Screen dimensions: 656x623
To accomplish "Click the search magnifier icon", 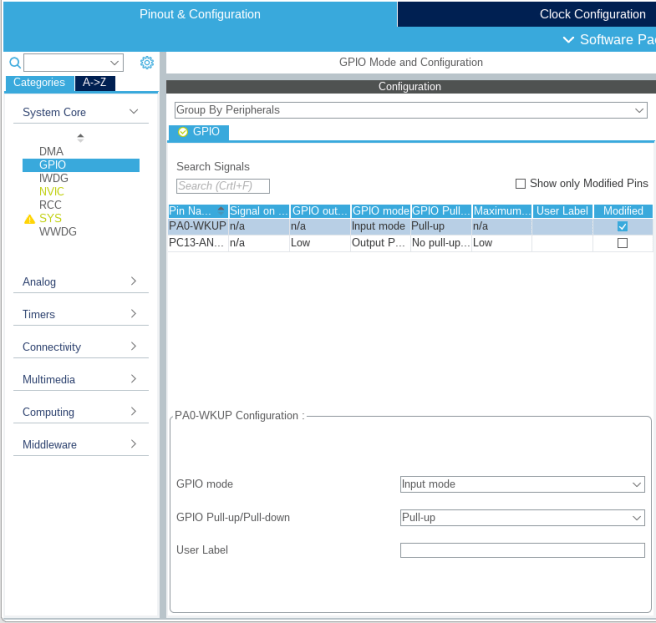I will [14, 63].
